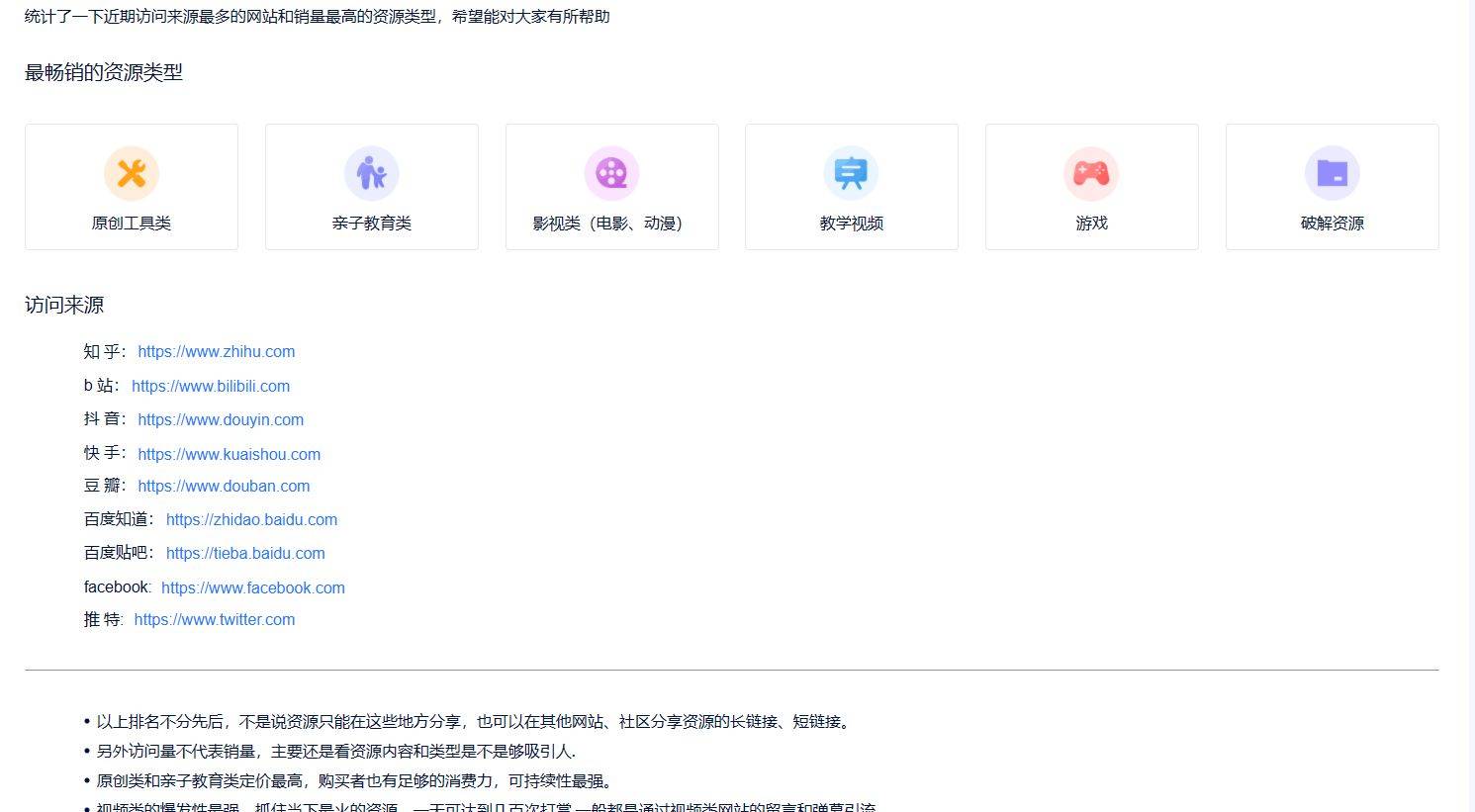
Task: Open the https://www.bilibili.com link
Action: [211, 386]
